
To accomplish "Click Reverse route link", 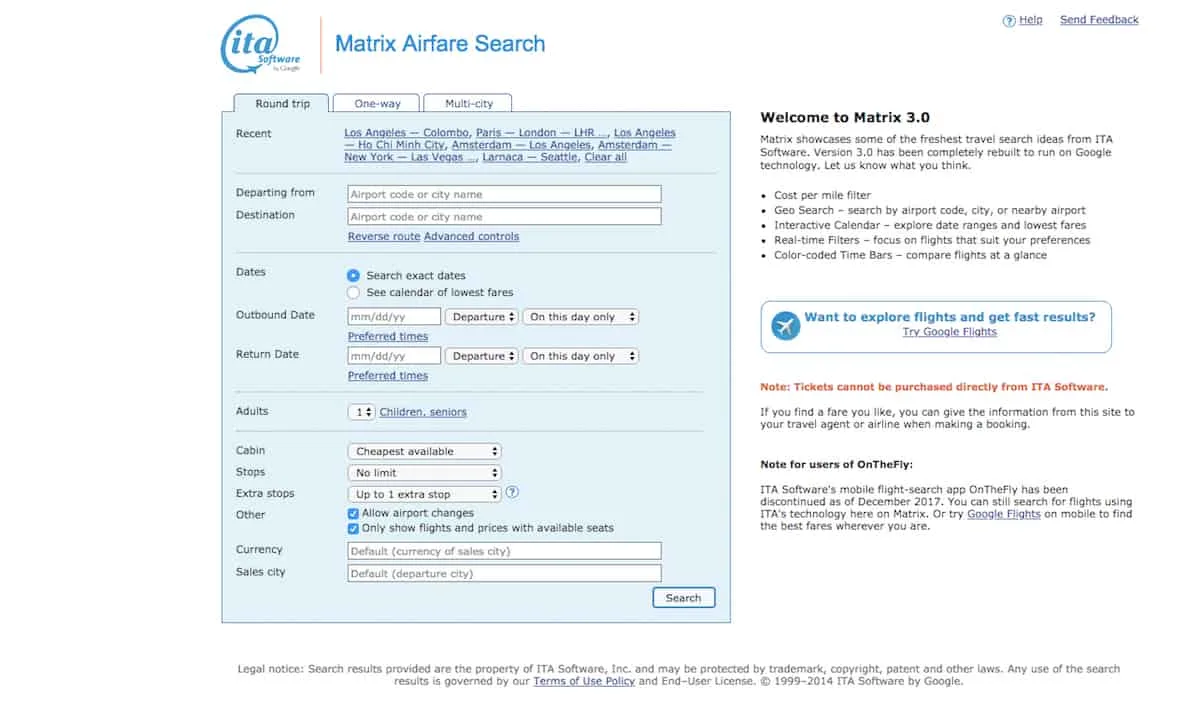I will pos(384,237).
